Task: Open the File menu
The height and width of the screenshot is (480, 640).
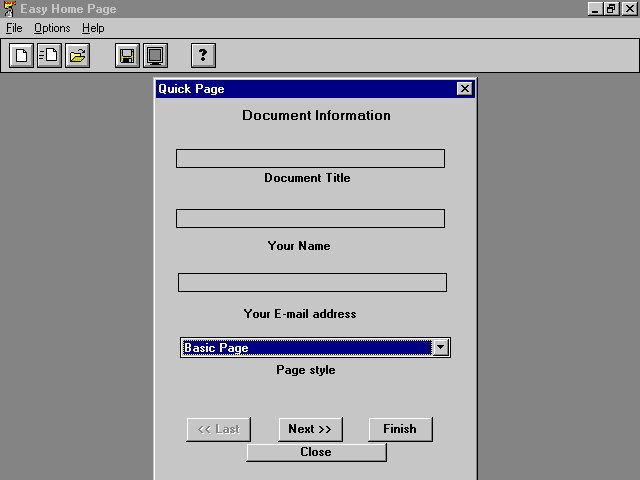Action: (14, 28)
